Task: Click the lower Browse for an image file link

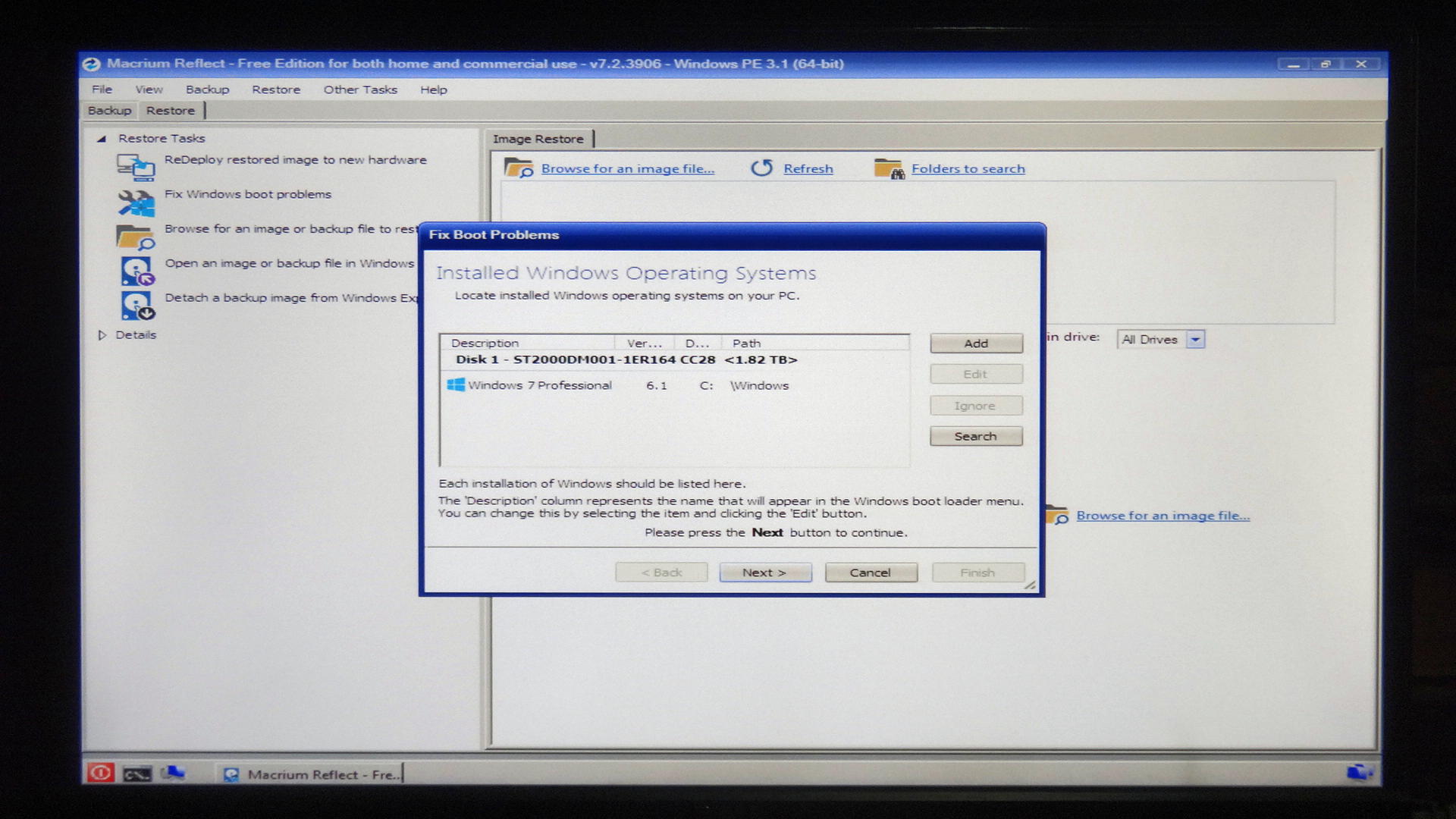Action: [x=1163, y=516]
